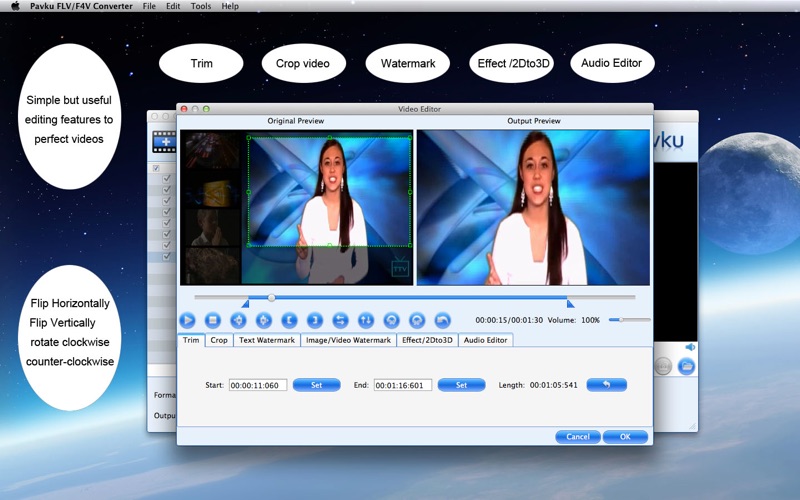Viewport: 800px width, 500px height.
Task: Open Pavku FLV/F4V Converter app menu
Action: coord(81,6)
